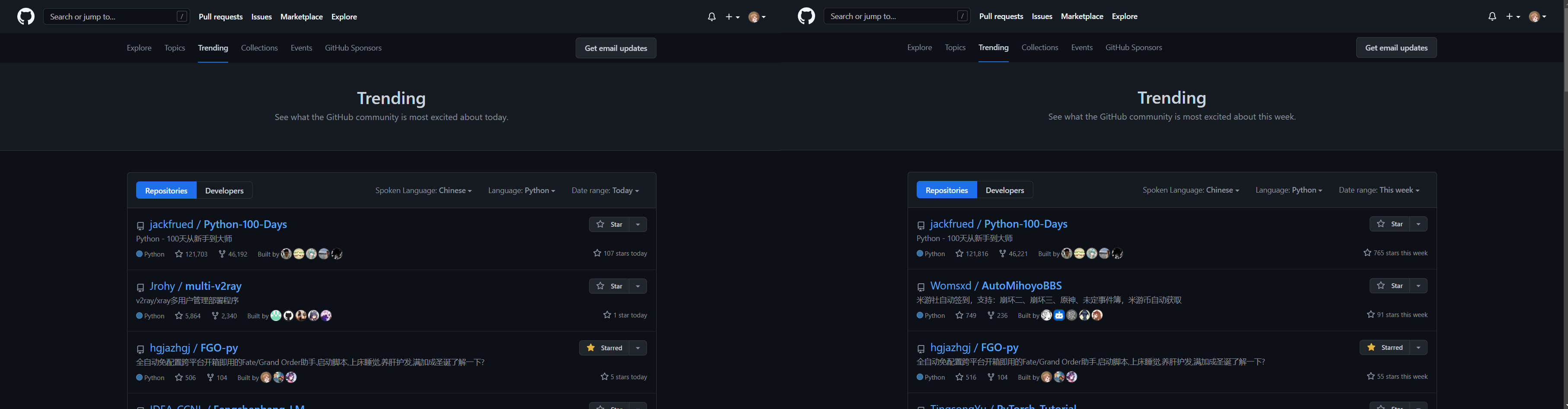
Task: Open user avatar menu in the Today window
Action: pos(757,17)
